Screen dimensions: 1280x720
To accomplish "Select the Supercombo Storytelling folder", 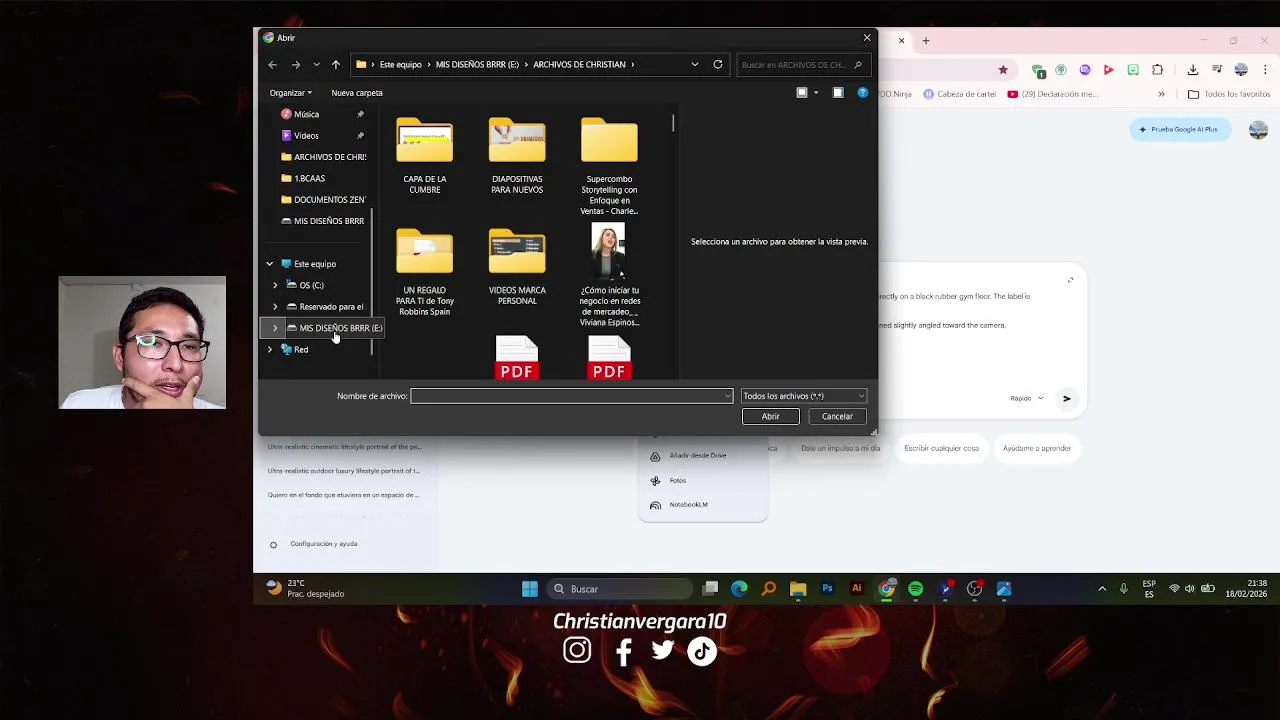I will tap(609, 166).
